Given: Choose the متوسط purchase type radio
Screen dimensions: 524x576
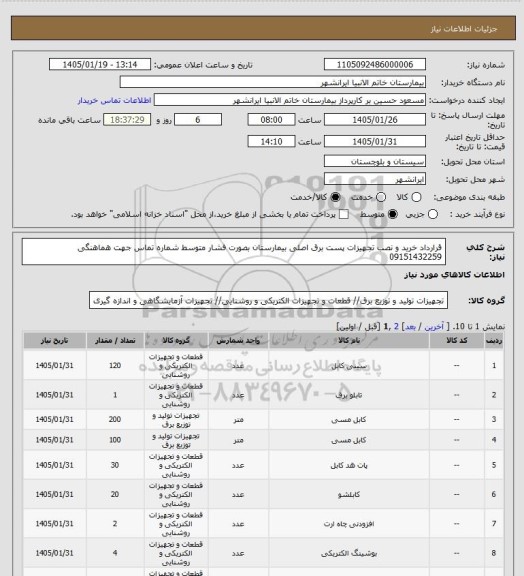Looking at the screenshot, I should [x=393, y=214].
